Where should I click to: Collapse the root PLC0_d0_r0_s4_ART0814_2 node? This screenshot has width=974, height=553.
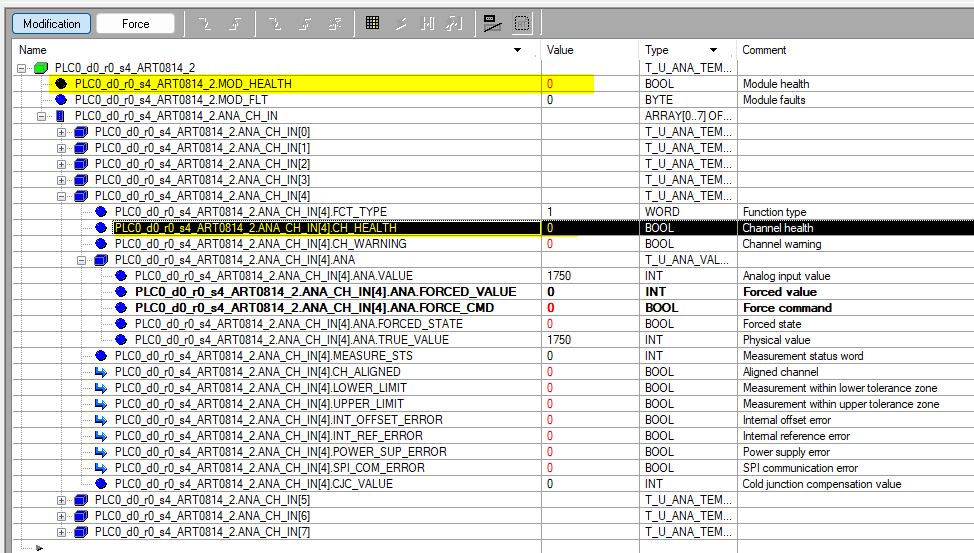pyautogui.click(x=22, y=68)
